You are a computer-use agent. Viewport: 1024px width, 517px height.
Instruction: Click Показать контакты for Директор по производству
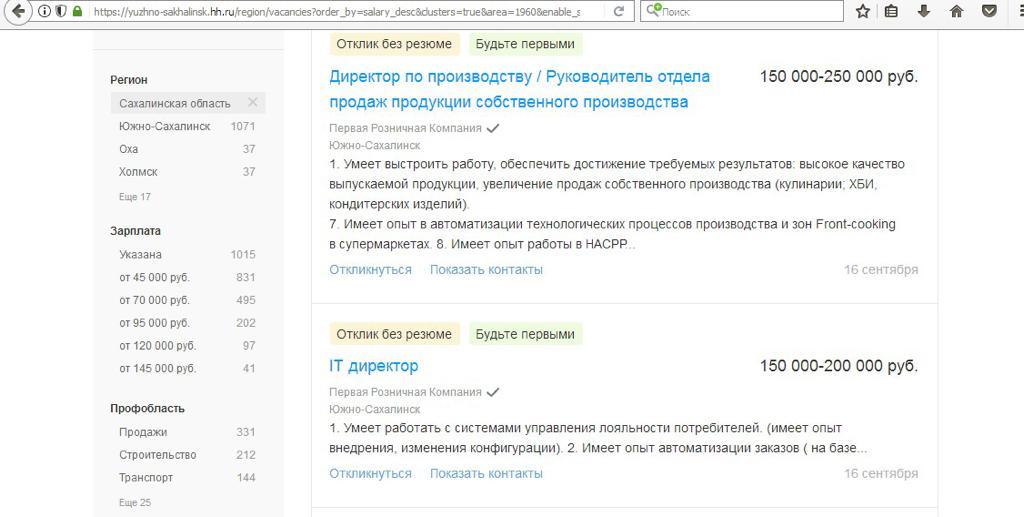tap(486, 270)
